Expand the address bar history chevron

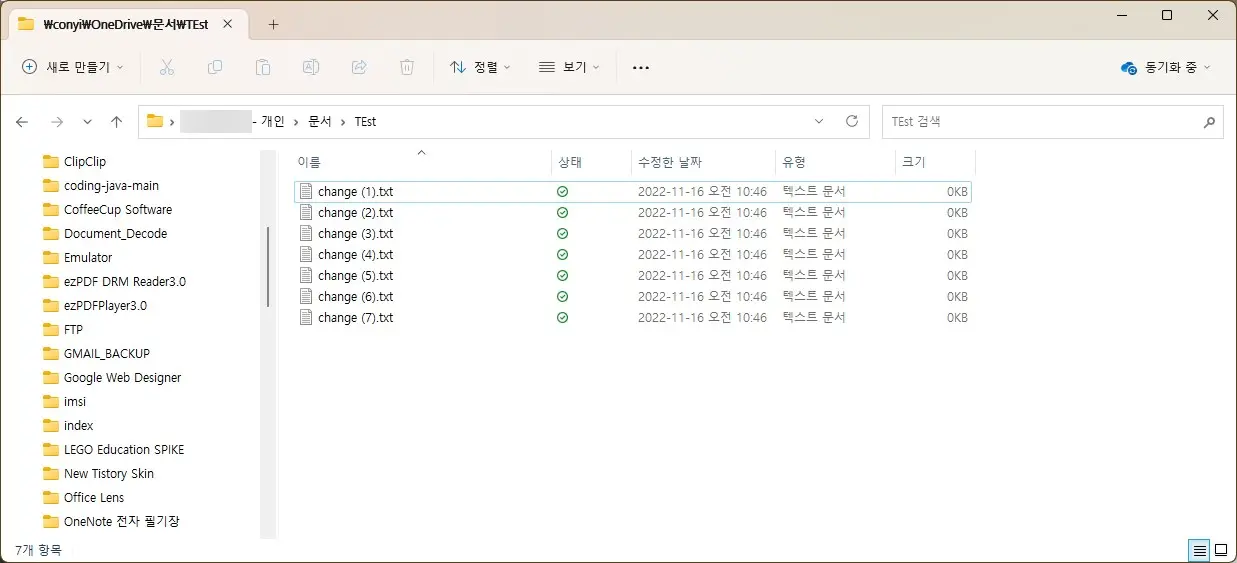point(819,121)
